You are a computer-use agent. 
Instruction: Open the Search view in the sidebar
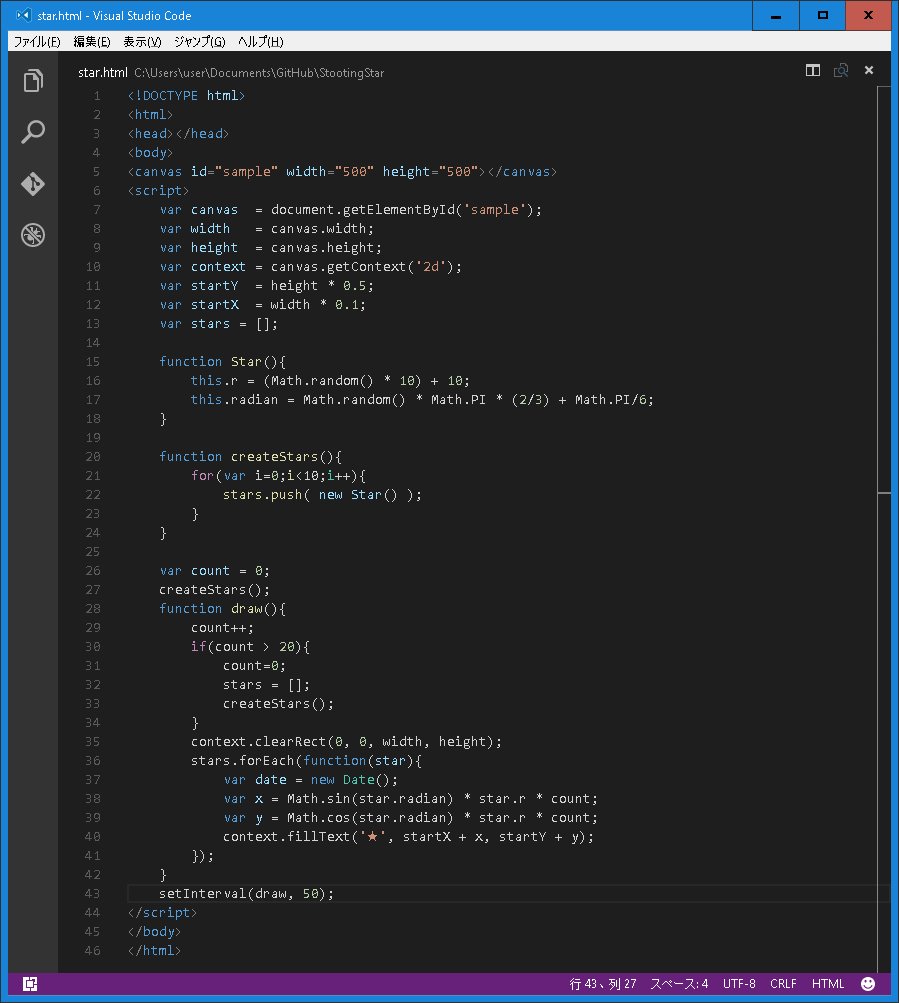33,132
